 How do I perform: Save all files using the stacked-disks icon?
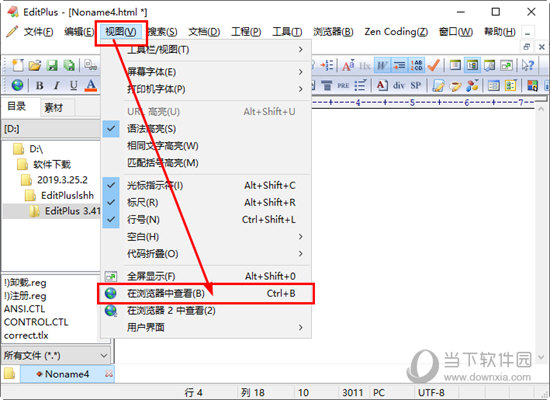tap(69, 65)
